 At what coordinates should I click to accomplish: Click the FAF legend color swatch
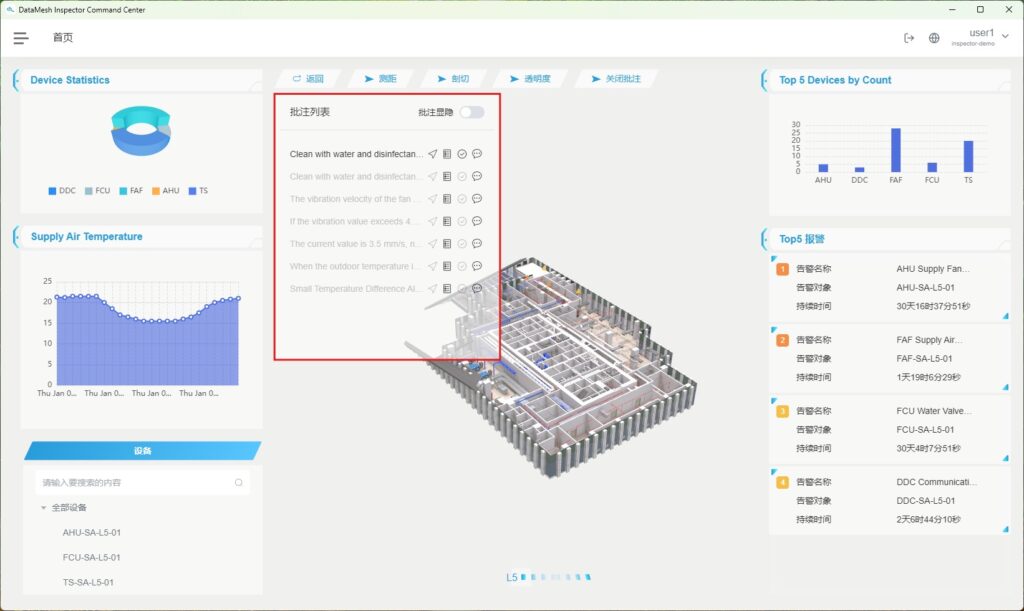[122, 191]
